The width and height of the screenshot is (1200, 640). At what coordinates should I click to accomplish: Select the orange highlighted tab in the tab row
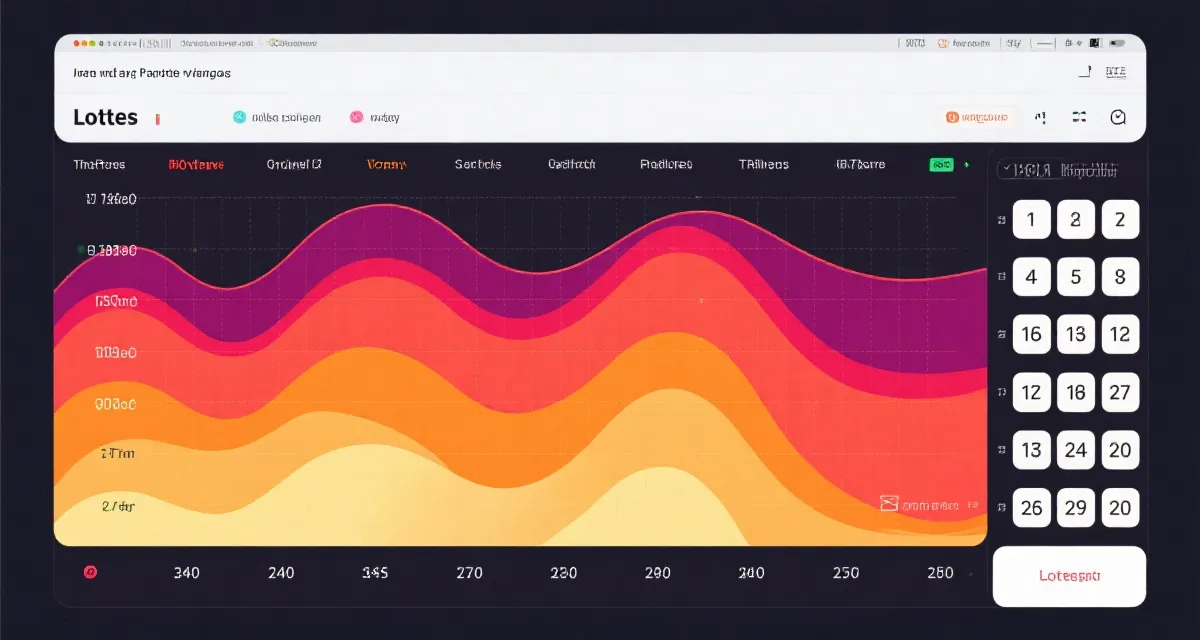[x=386, y=164]
